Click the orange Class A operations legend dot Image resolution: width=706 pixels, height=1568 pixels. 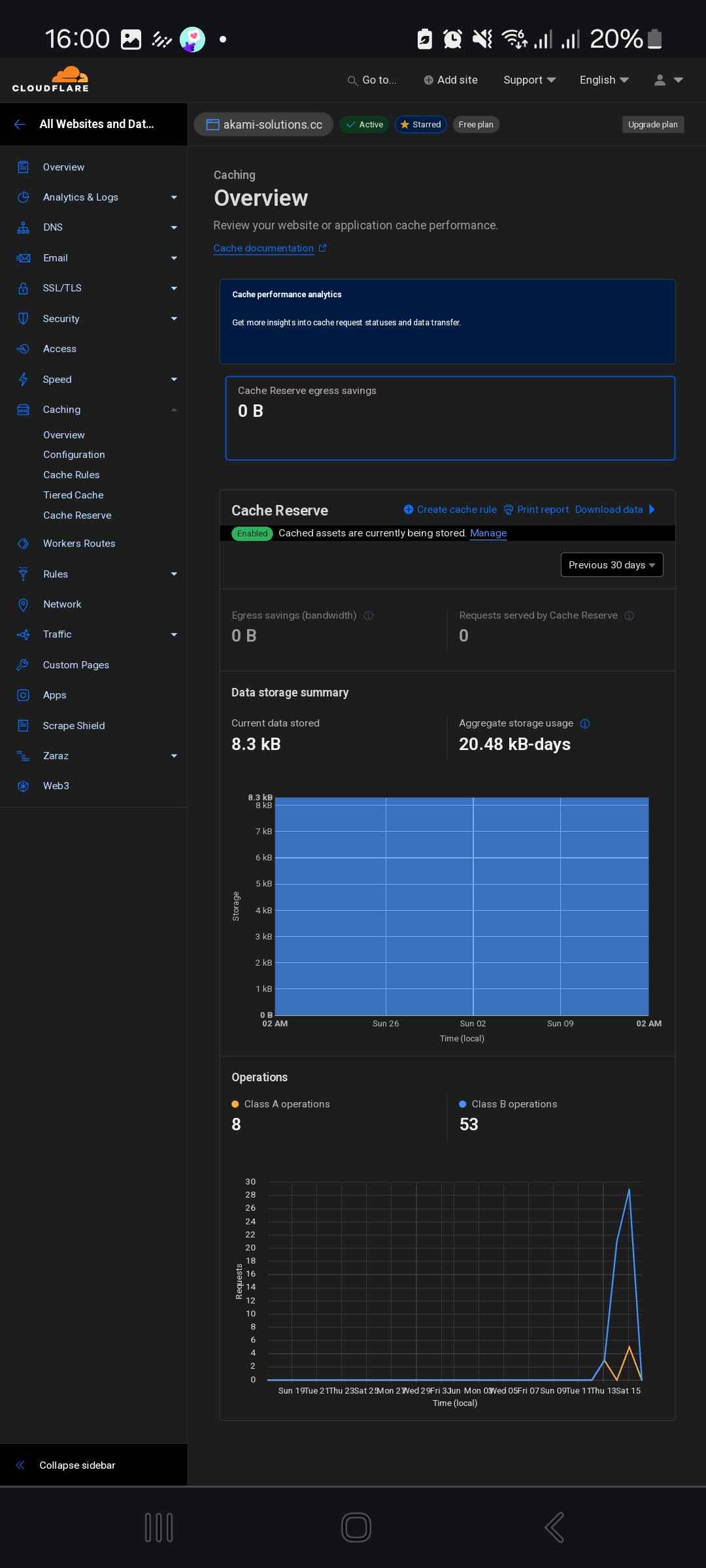tap(235, 1104)
